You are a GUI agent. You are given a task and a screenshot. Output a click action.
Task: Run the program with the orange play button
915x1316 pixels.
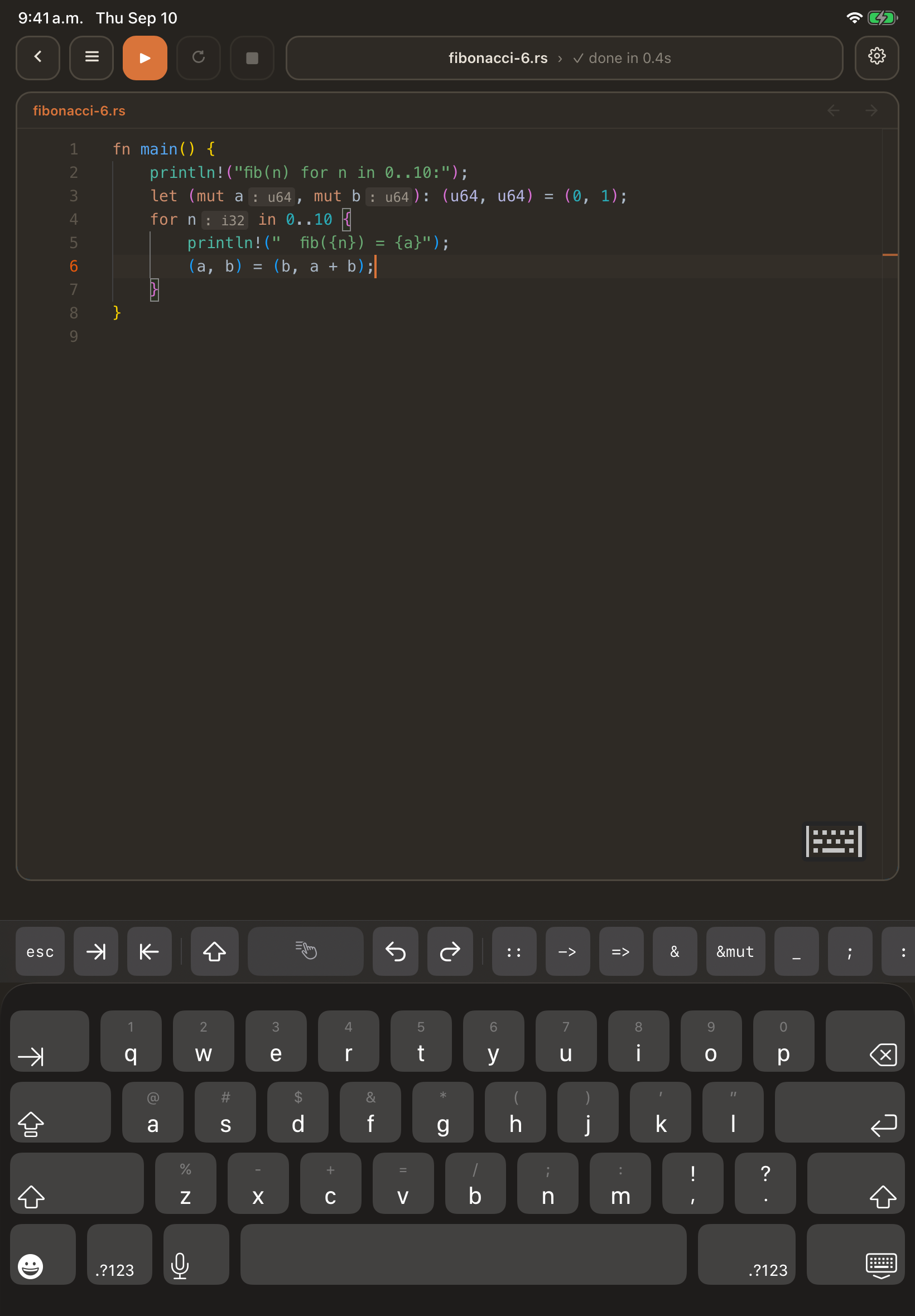(x=145, y=58)
